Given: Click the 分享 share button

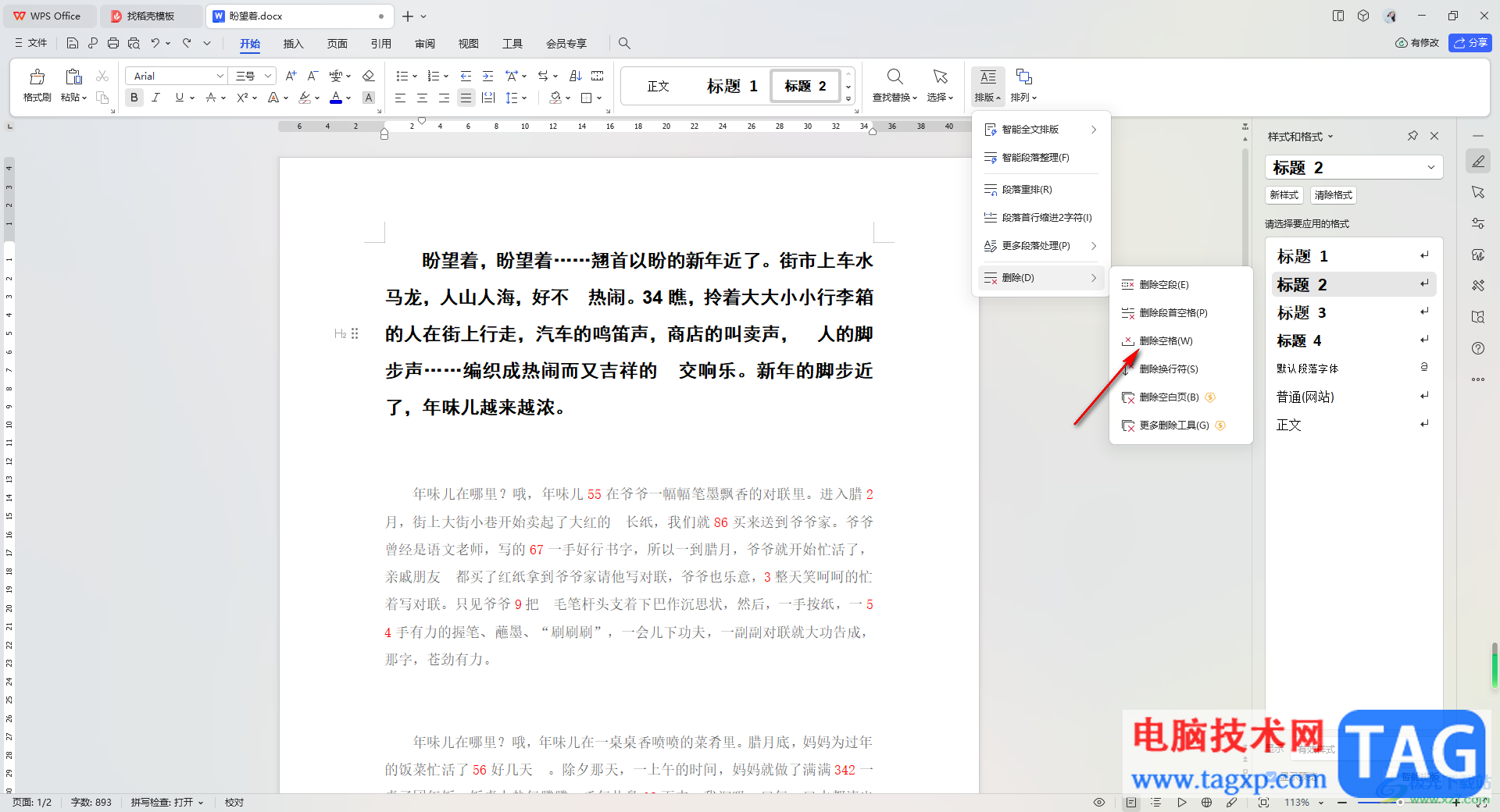Looking at the screenshot, I should (1470, 43).
